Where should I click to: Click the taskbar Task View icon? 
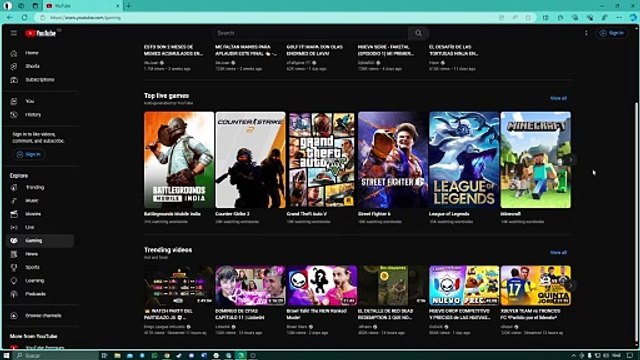(104, 356)
